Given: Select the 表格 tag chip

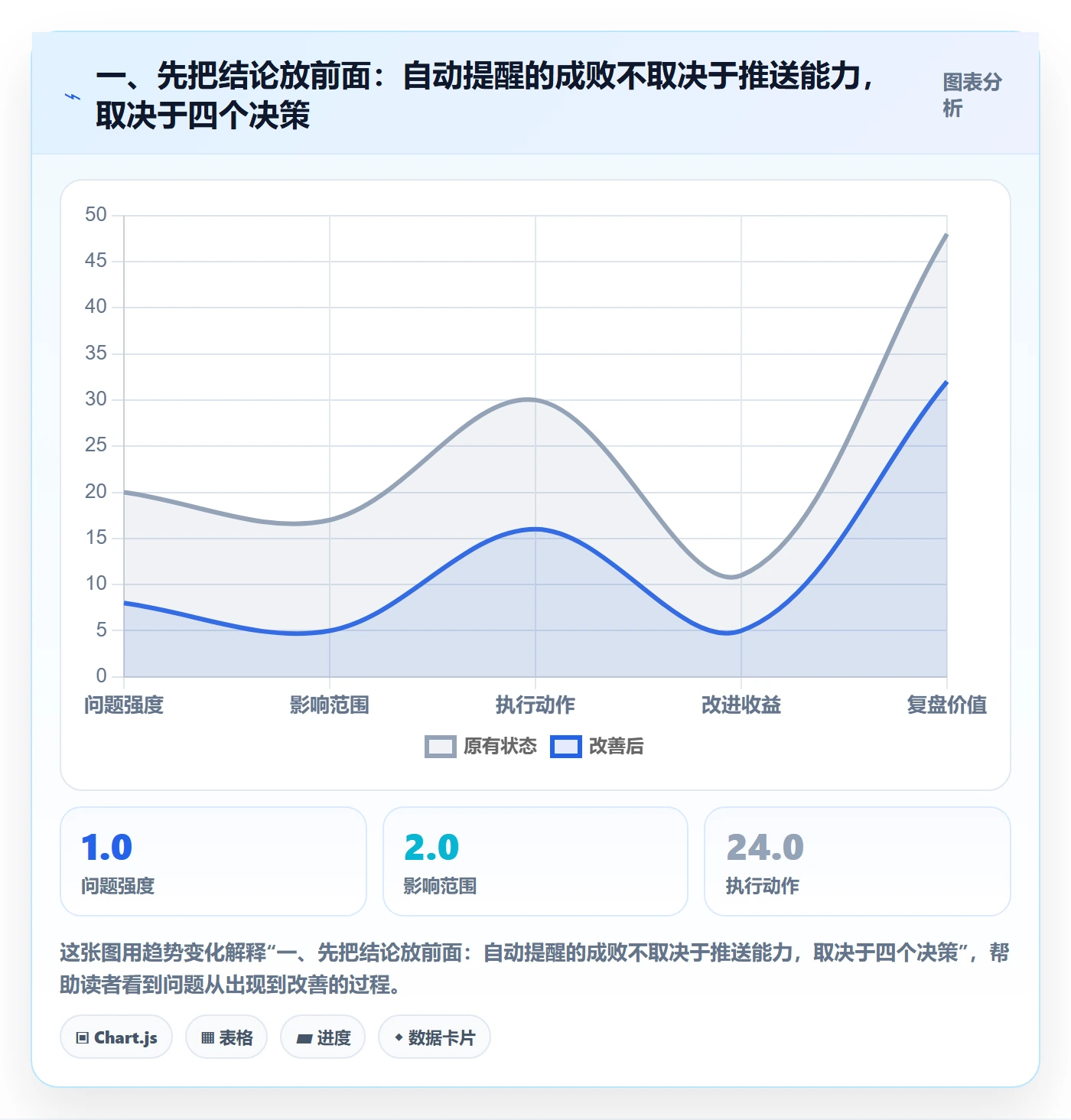Looking at the screenshot, I should [226, 1037].
